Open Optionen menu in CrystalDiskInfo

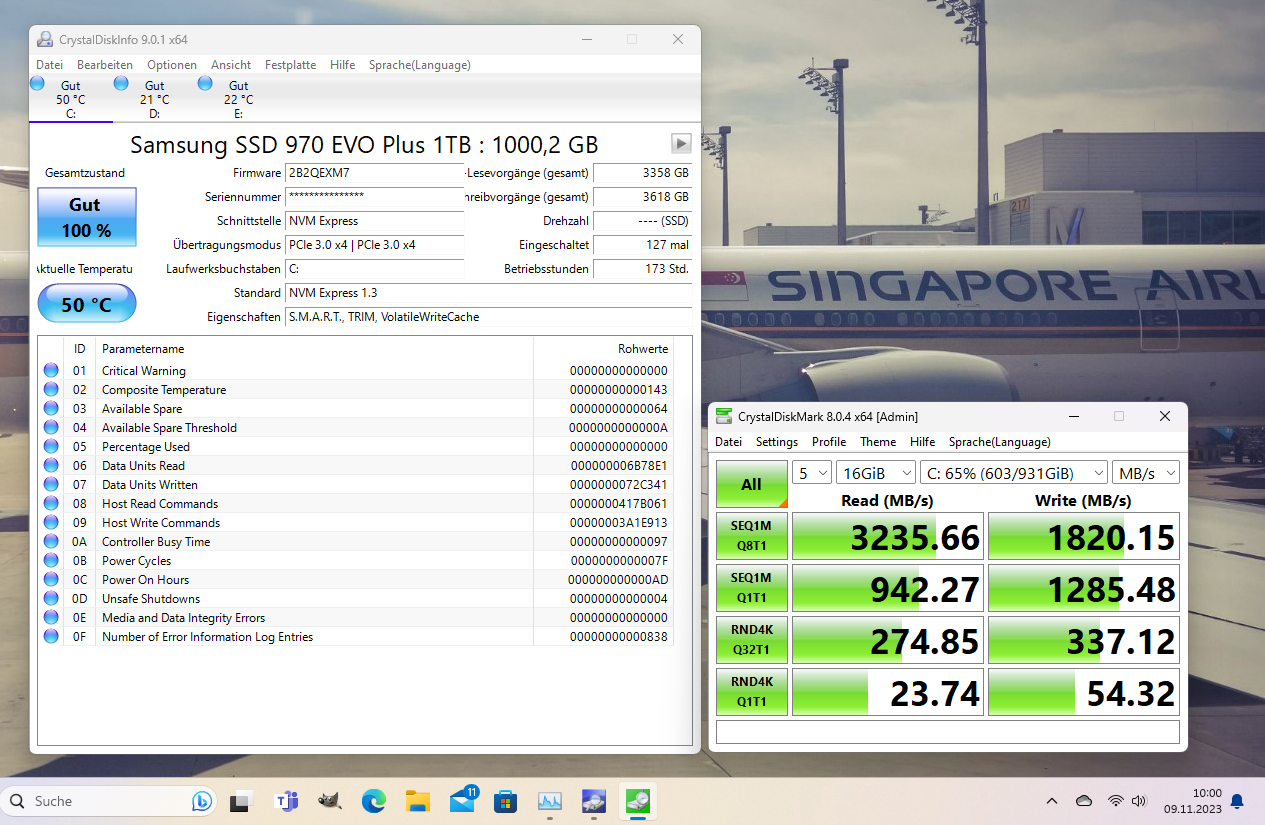172,65
